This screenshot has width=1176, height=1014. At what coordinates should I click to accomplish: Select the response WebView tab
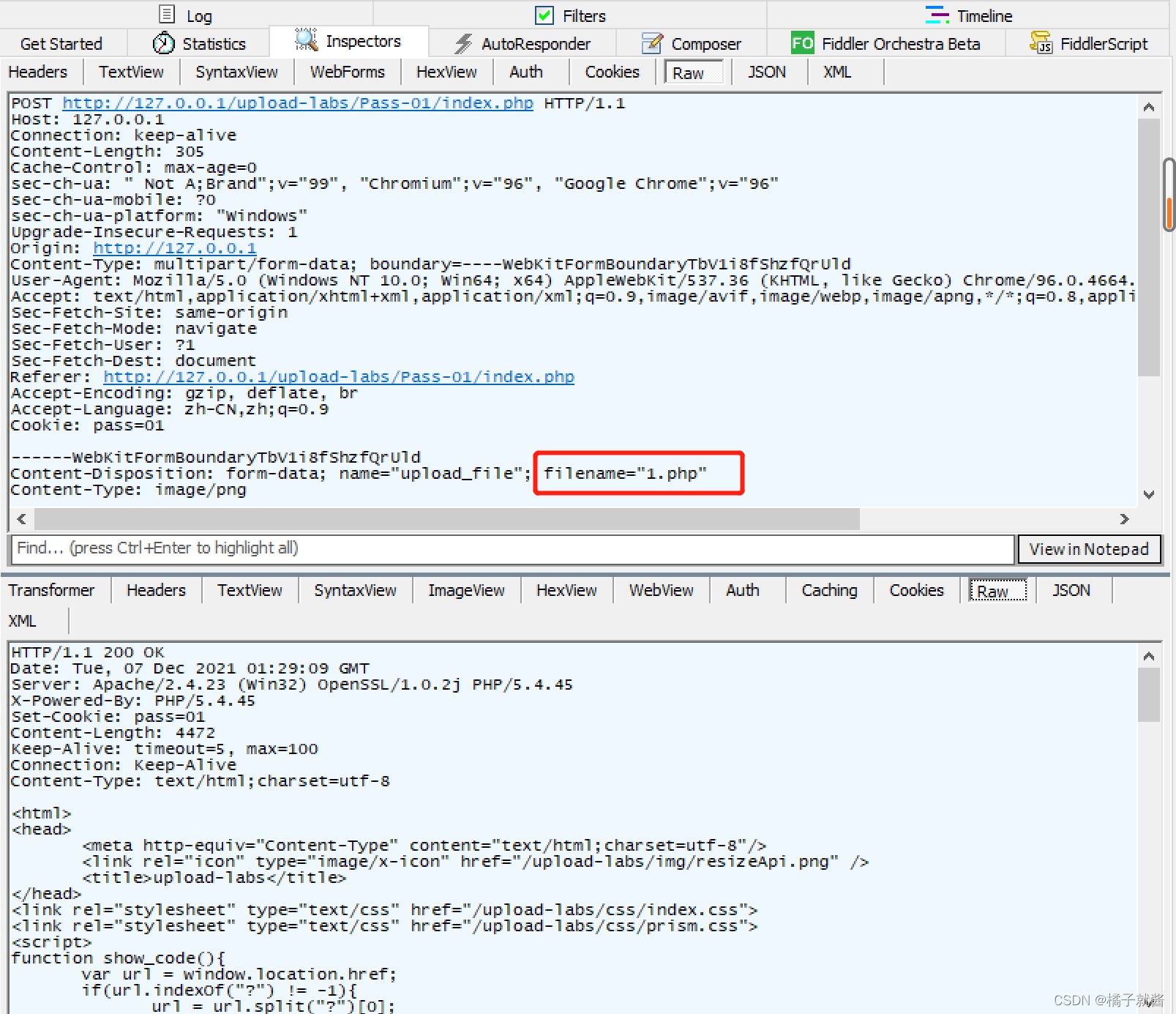coord(661,590)
